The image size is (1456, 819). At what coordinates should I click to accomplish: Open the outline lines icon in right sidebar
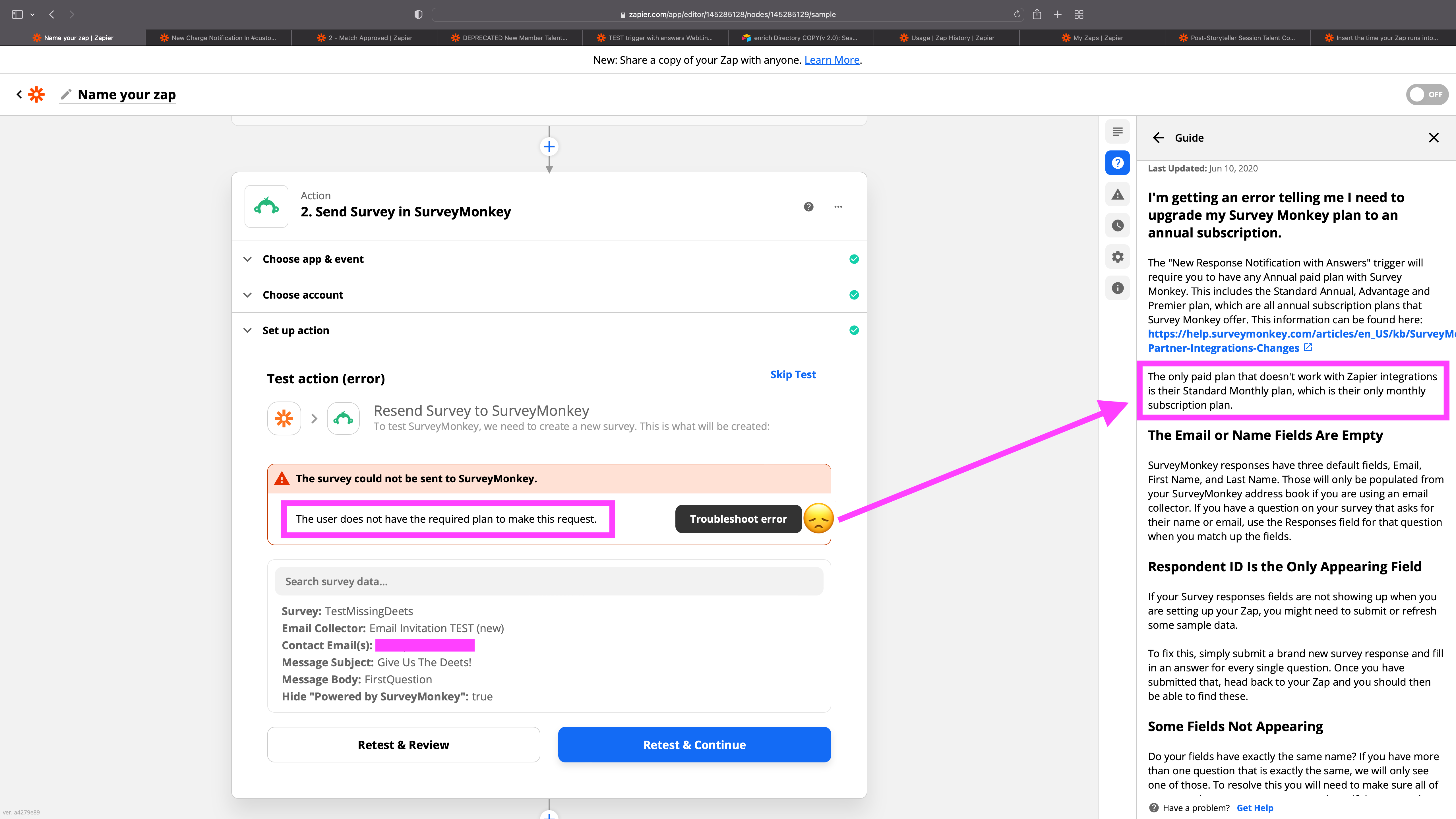tap(1117, 132)
